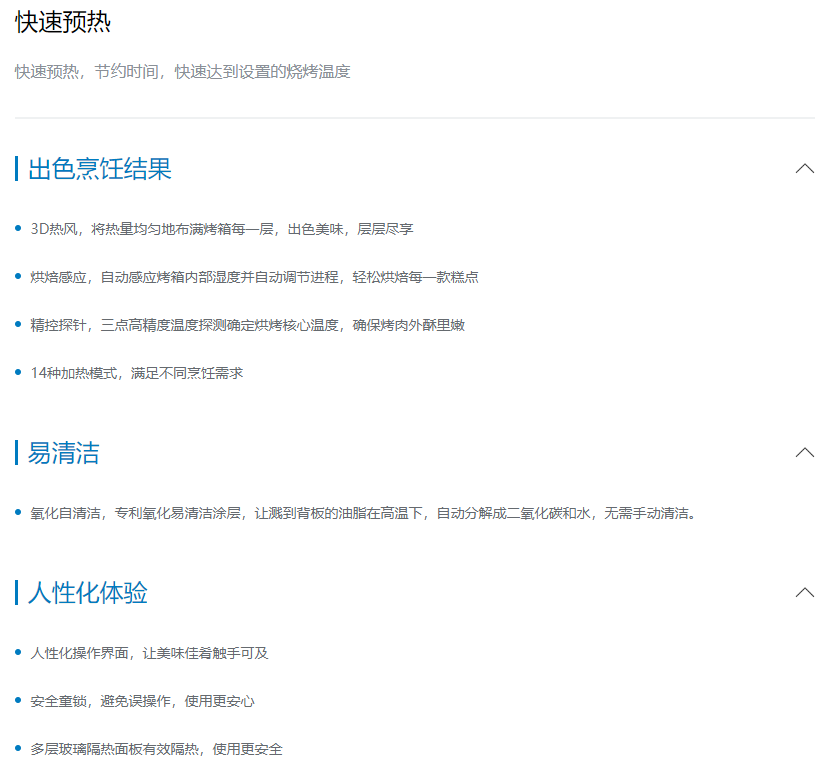Click the 人性化体验 section heading
The image size is (828, 772).
coord(88,593)
